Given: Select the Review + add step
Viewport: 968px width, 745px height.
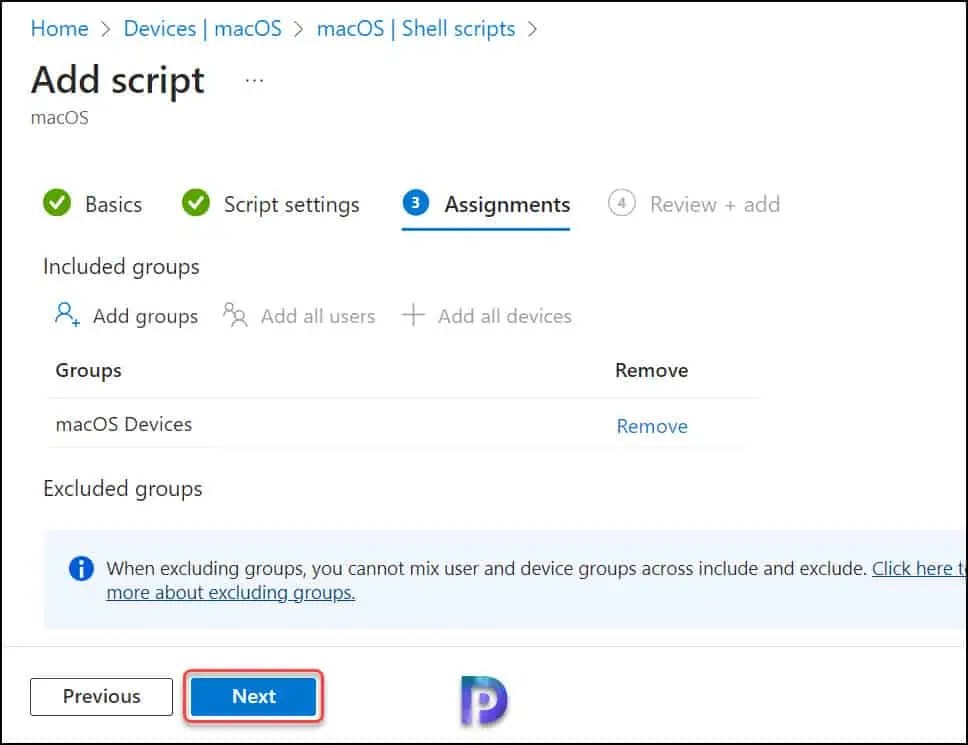Looking at the screenshot, I should tap(715, 204).
